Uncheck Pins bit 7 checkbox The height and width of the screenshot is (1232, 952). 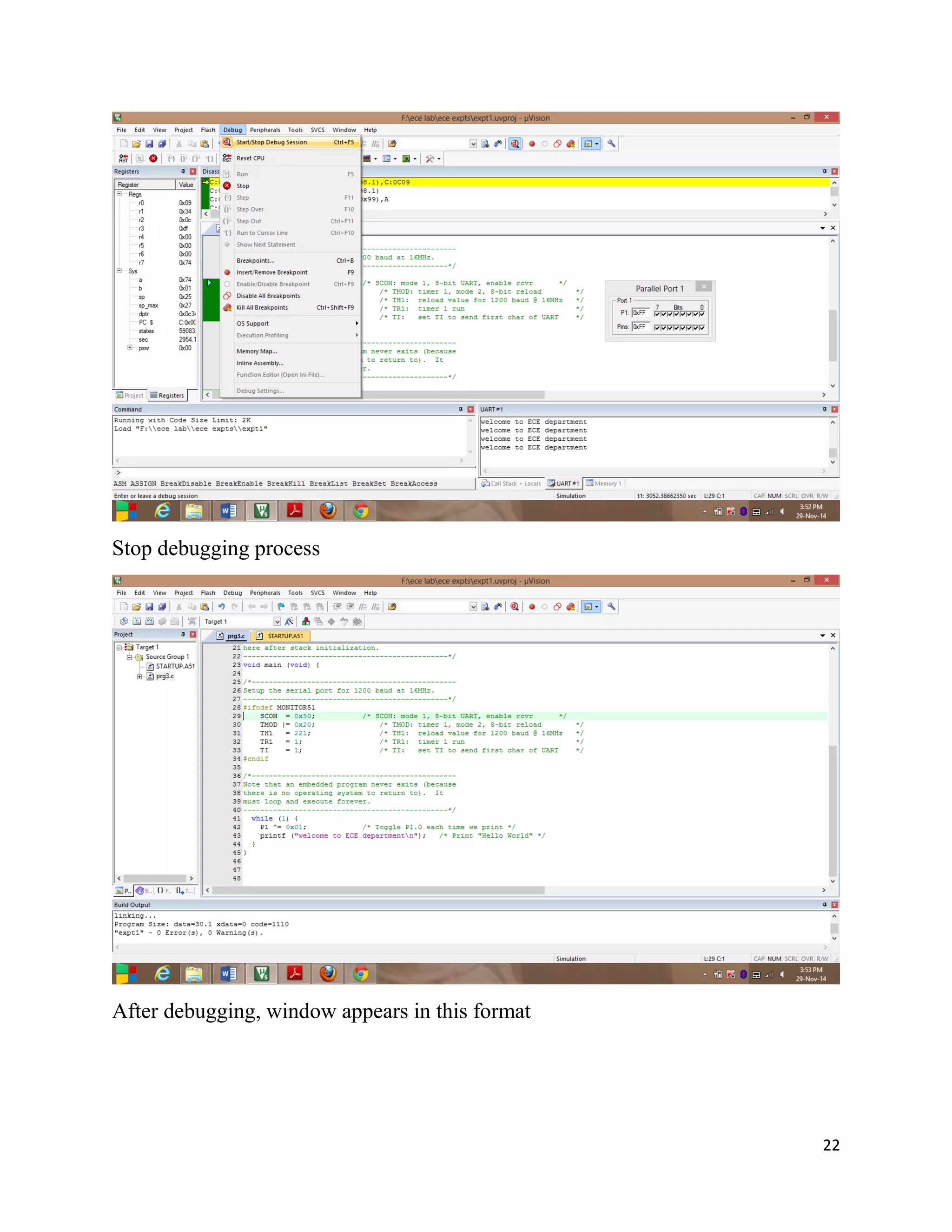(657, 328)
